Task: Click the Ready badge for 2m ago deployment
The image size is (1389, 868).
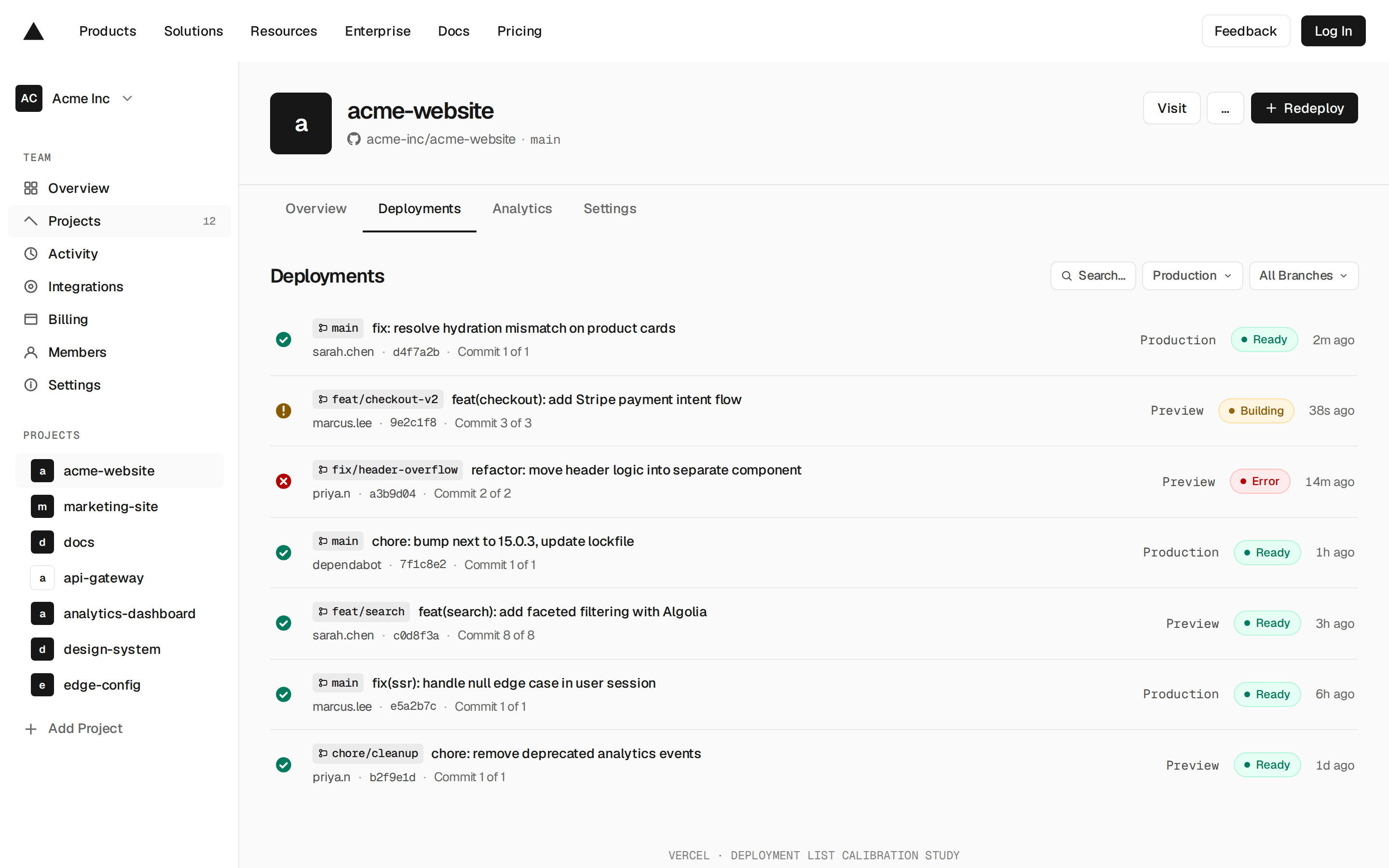Action: [1264, 339]
